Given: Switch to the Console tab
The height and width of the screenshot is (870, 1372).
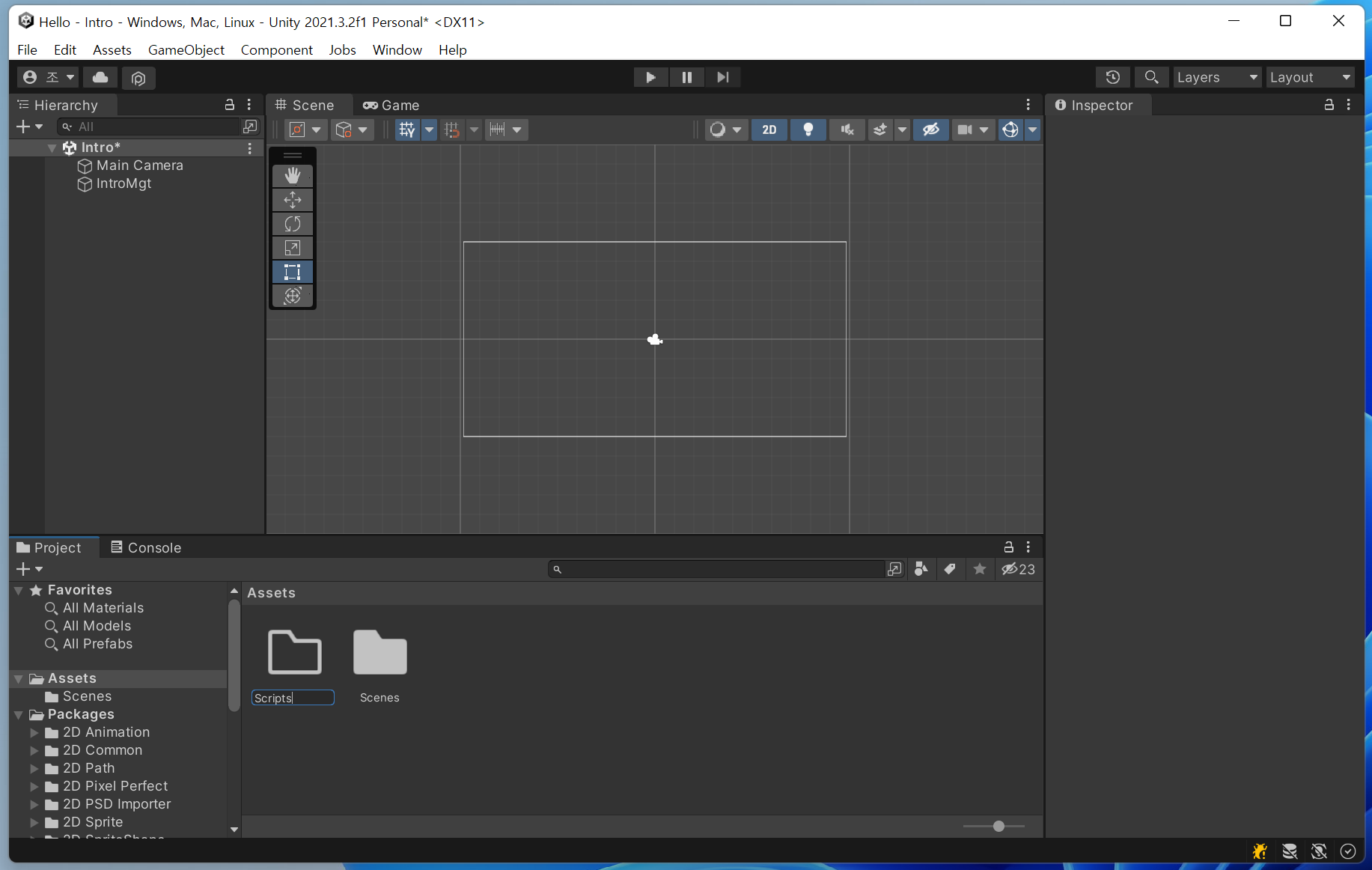Looking at the screenshot, I should pyautogui.click(x=147, y=547).
